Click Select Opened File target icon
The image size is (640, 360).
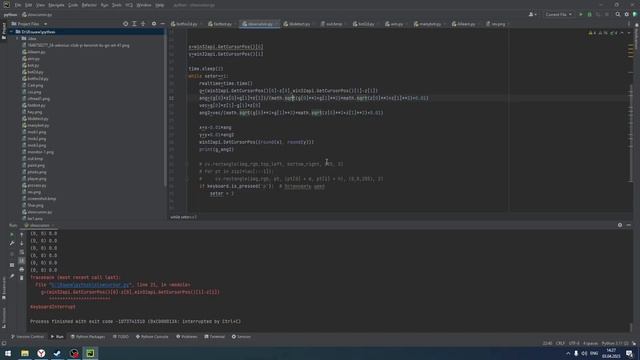[x=125, y=24]
